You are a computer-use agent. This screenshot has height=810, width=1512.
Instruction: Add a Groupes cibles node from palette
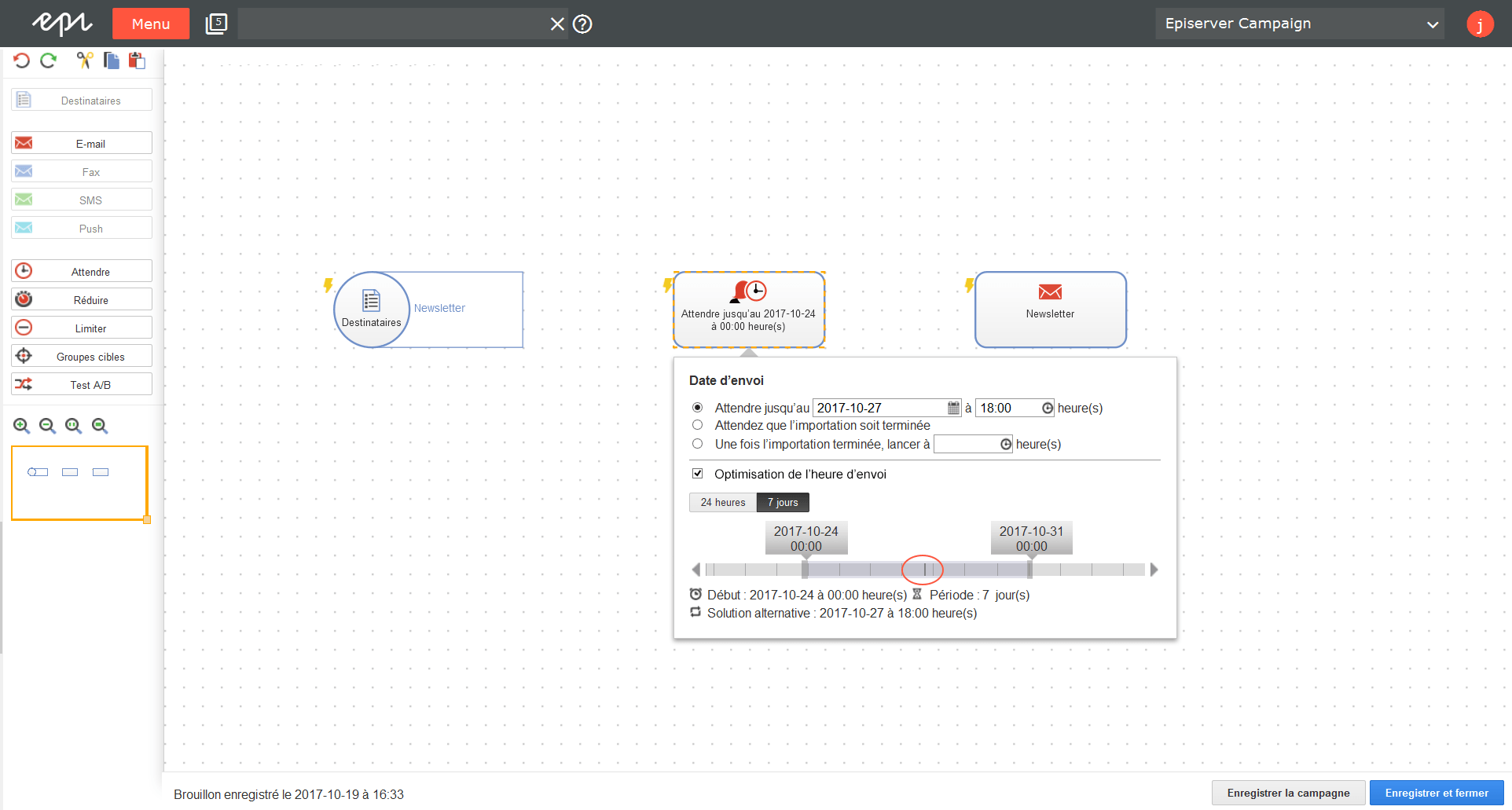coord(82,356)
